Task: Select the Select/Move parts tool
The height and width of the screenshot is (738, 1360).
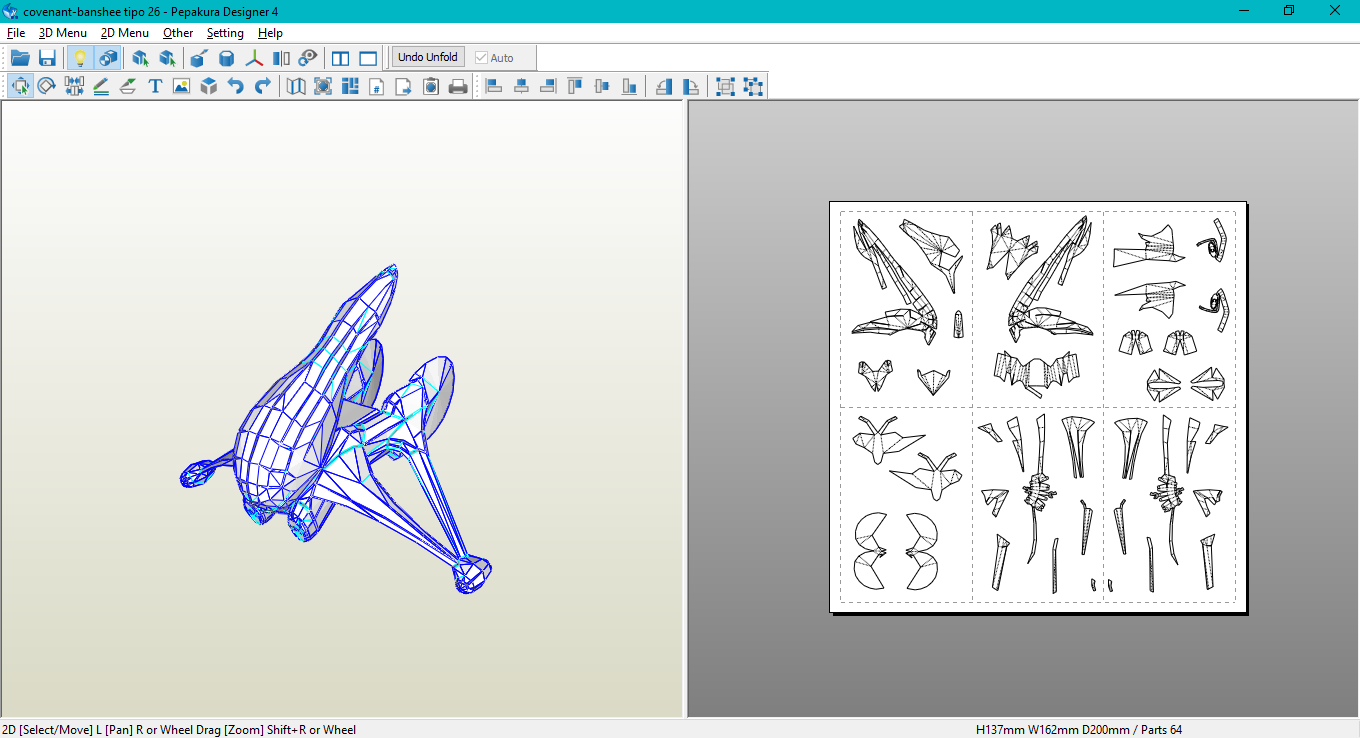Action: [20, 86]
